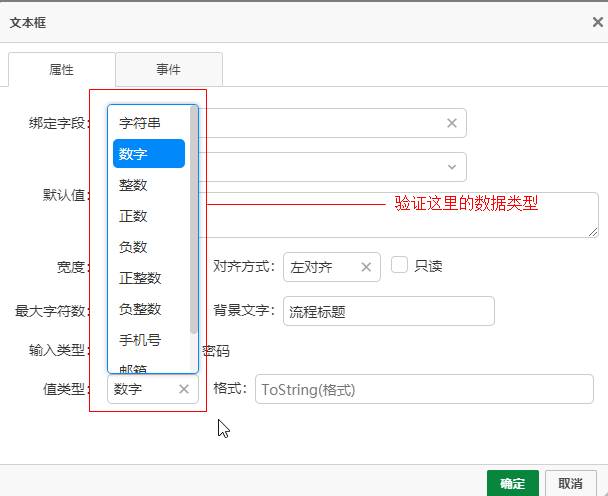Edit the 背景文字 field with 流程标题
The image size is (608, 496).
389,311
